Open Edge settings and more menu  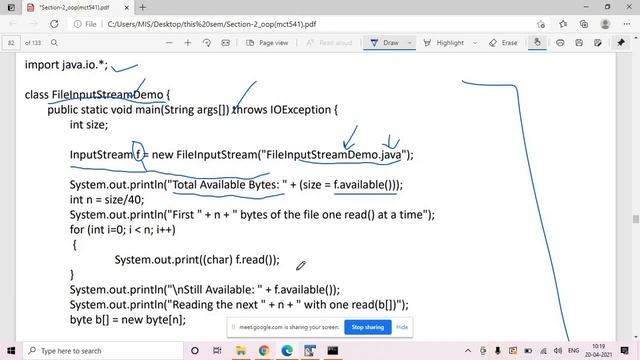click(627, 24)
